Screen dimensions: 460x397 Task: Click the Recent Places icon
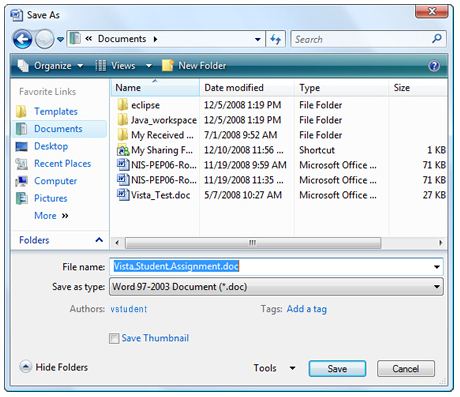pos(21,164)
